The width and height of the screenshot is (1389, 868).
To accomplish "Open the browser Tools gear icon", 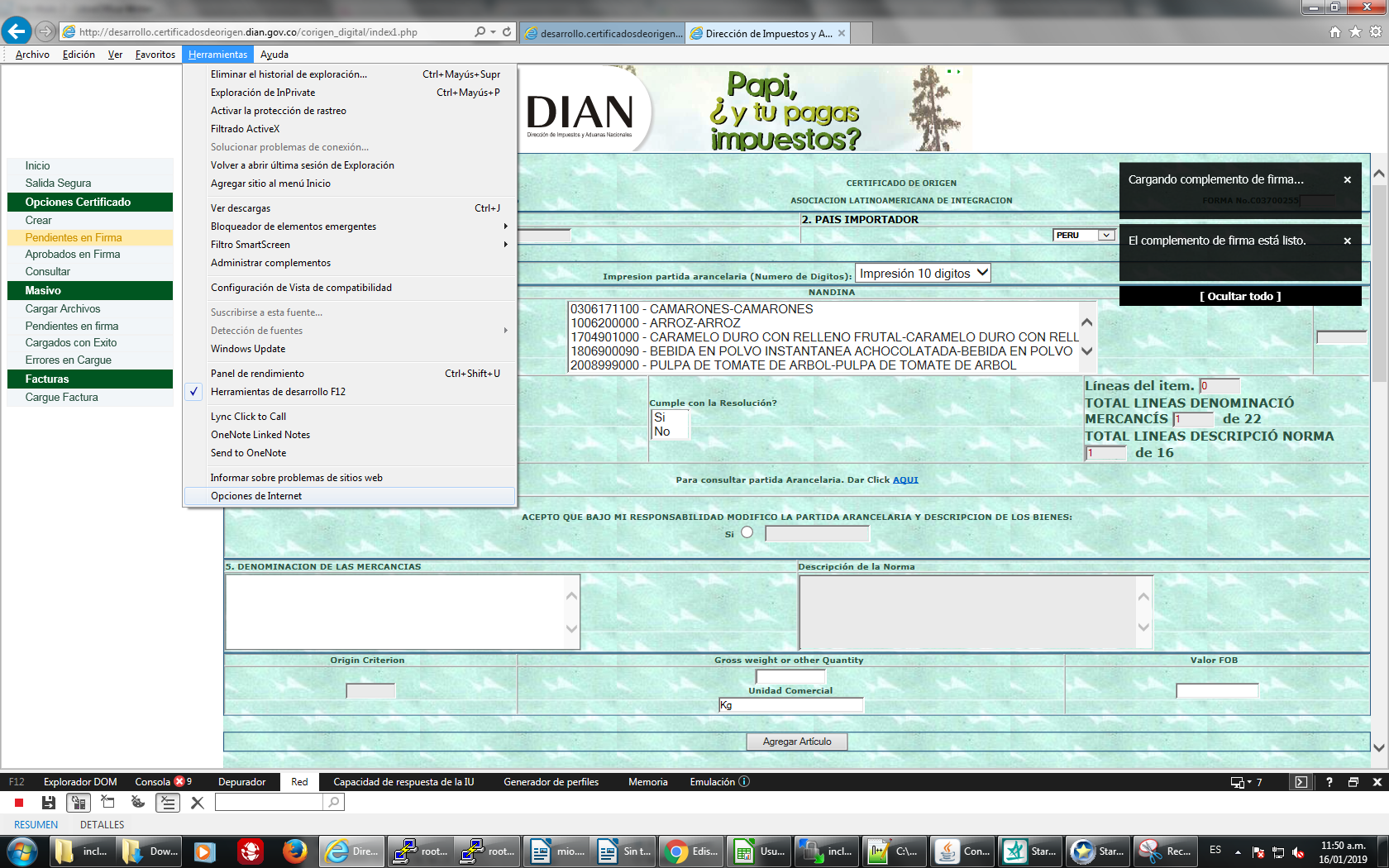I will pos(1376,32).
